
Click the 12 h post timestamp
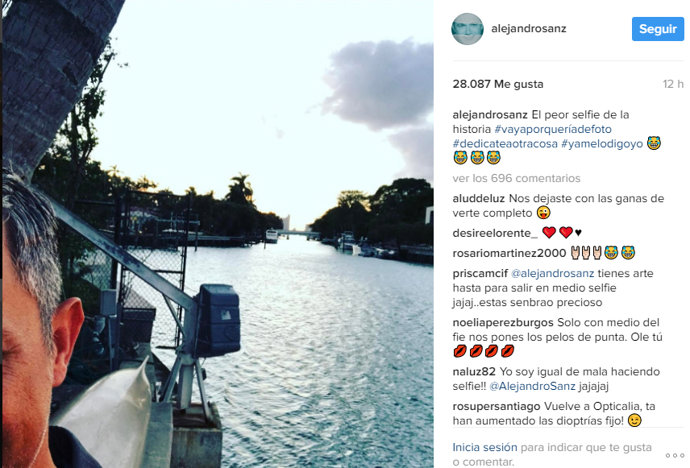click(673, 84)
